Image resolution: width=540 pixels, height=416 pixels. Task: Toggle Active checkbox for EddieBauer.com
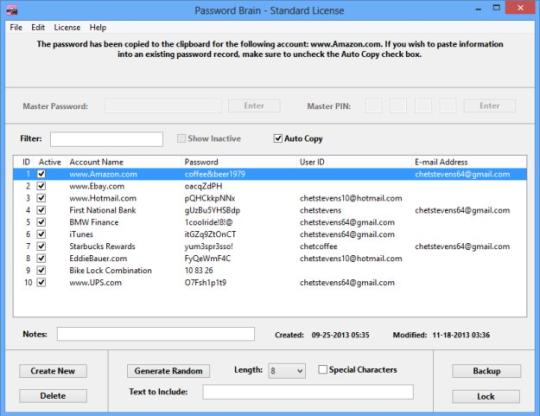(x=41, y=258)
